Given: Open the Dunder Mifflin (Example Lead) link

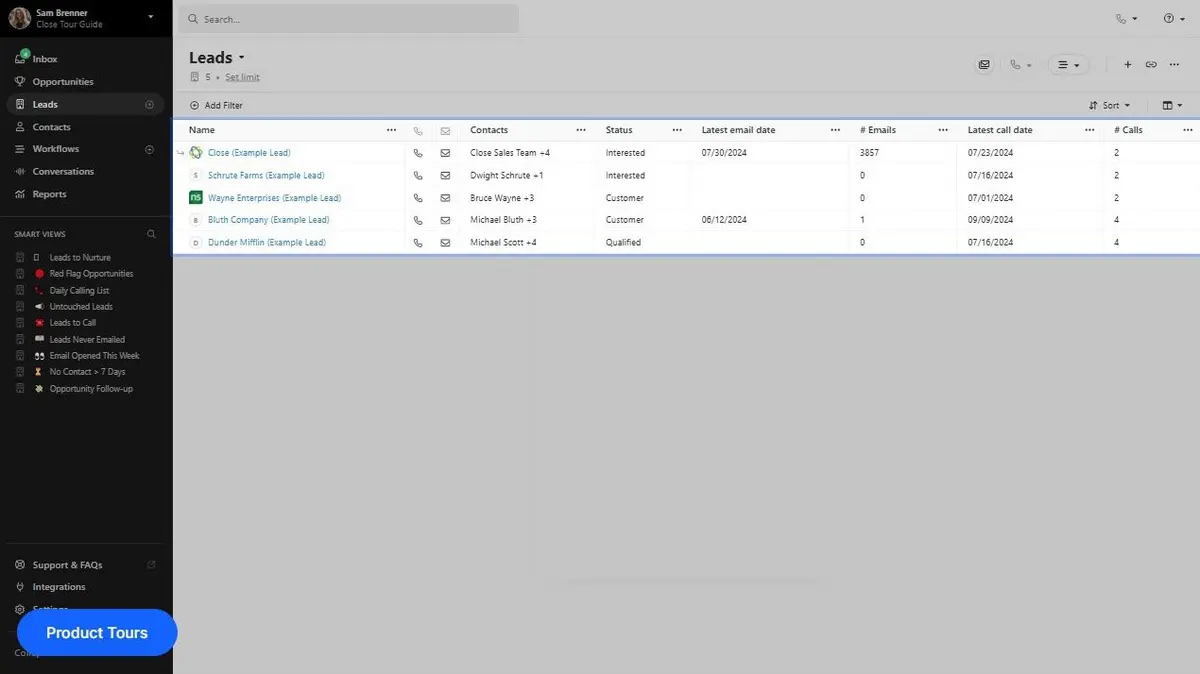Looking at the screenshot, I should [x=267, y=242].
